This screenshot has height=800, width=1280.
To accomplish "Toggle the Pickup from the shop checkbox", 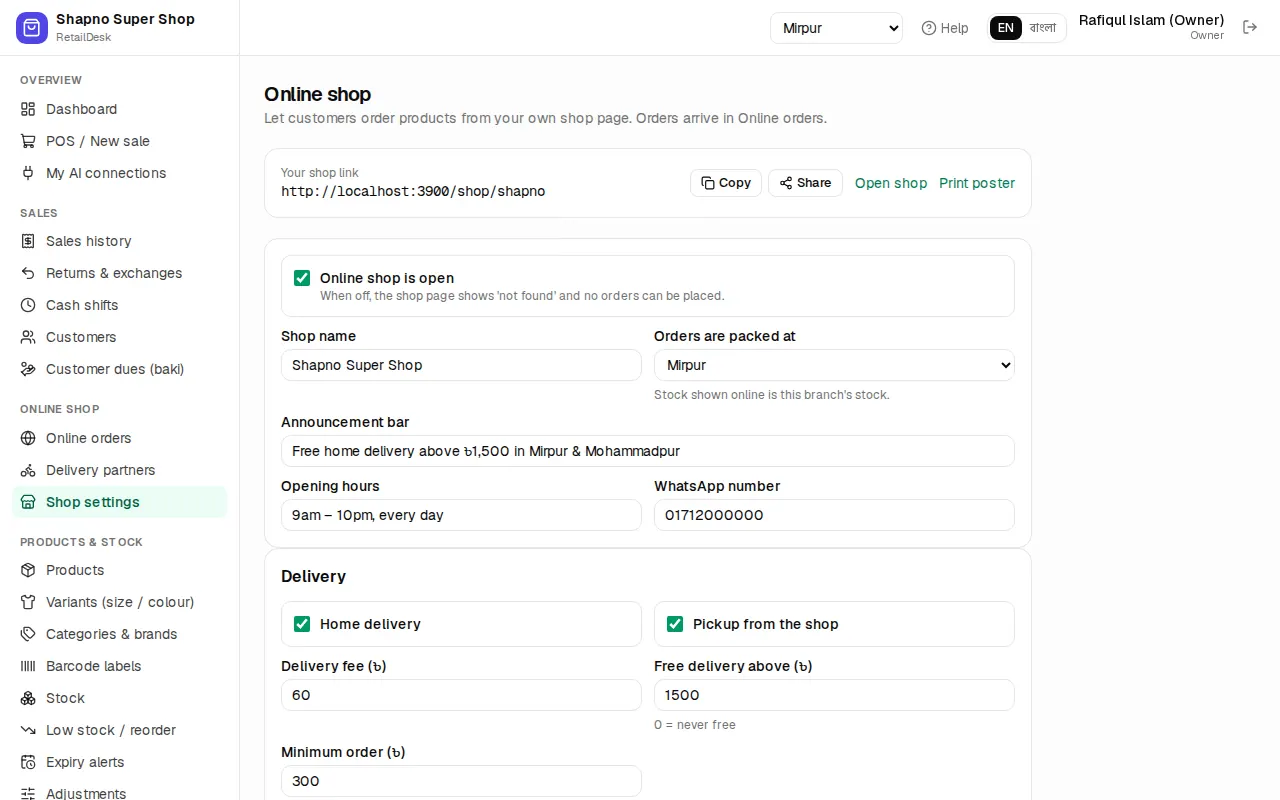I will [675, 624].
